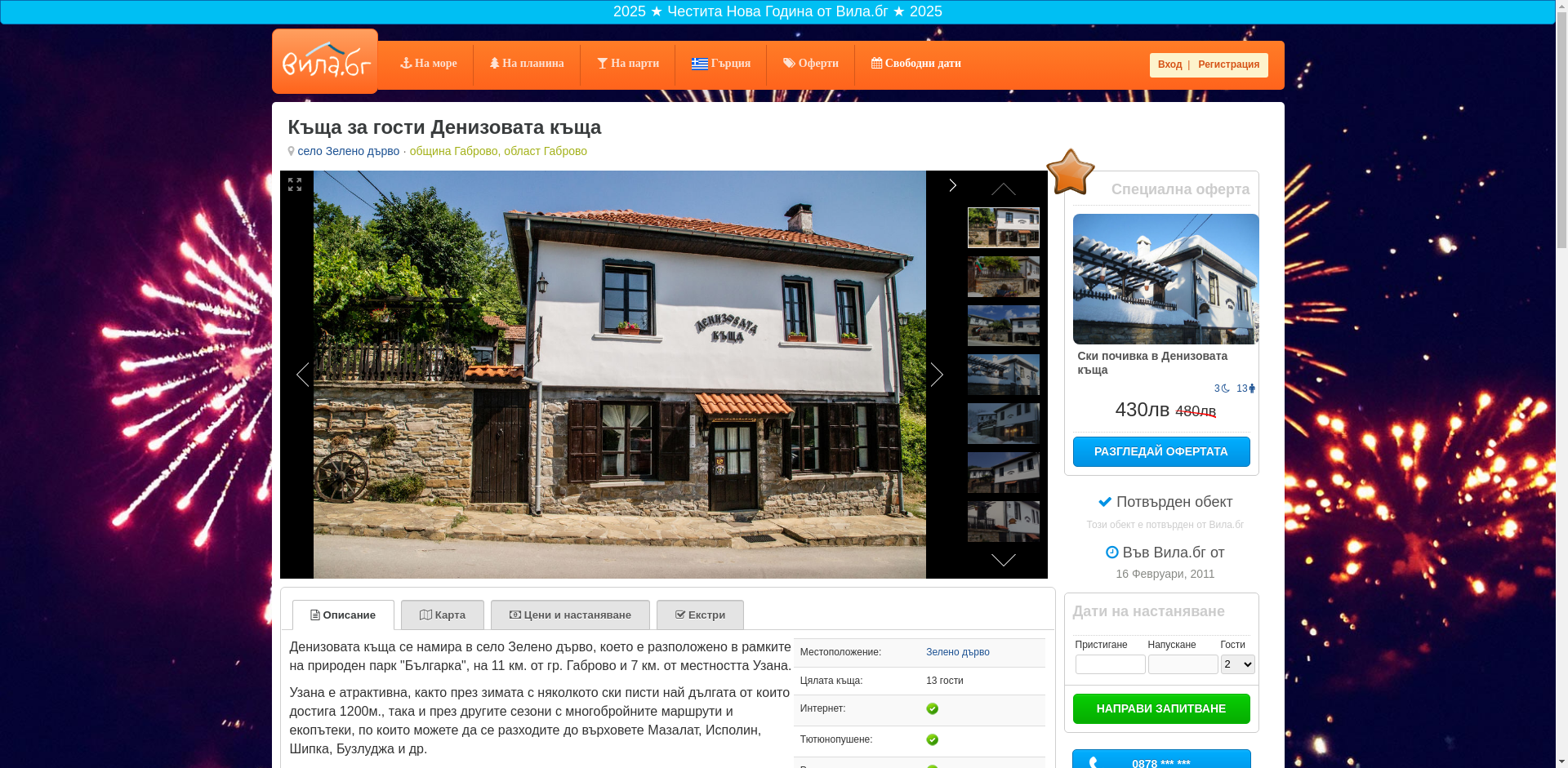Image resolution: width=1568 pixels, height=768 pixels.
Task: Open fullscreen gallery view icon
Action: click(295, 185)
